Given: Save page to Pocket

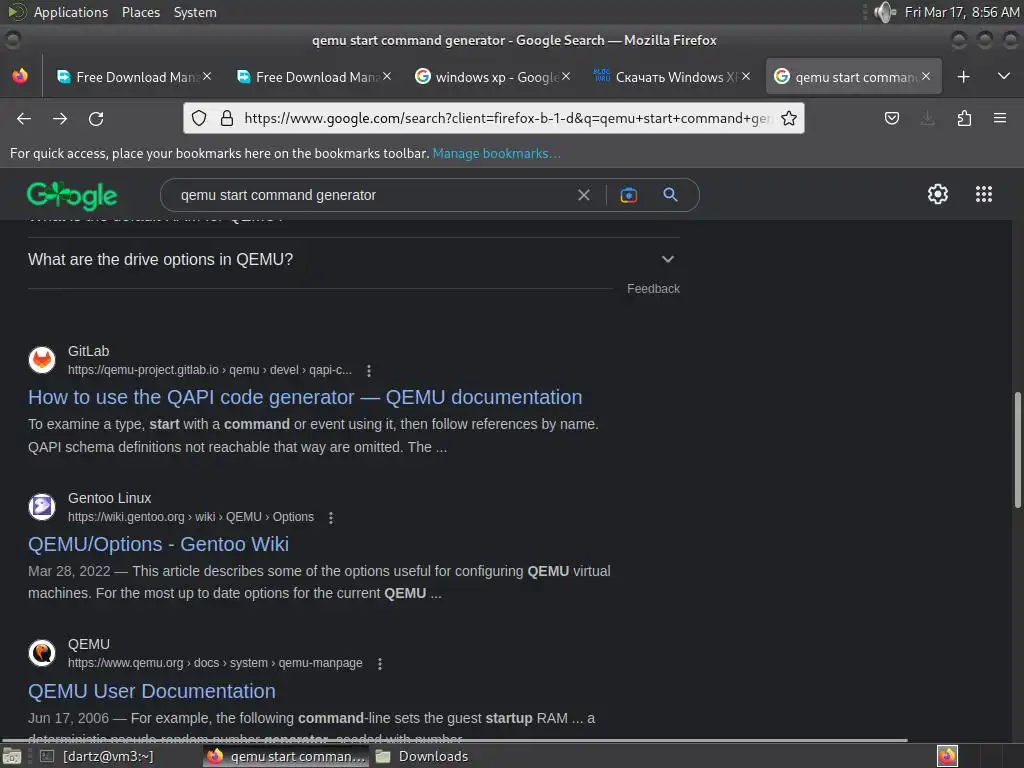Looking at the screenshot, I should pos(891,118).
